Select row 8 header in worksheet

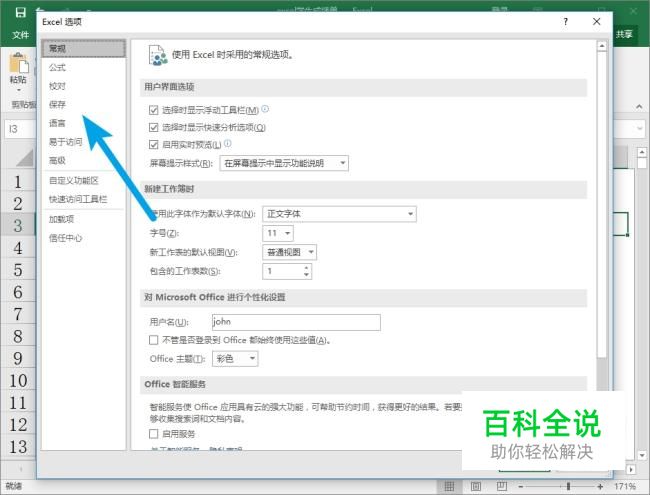tap(18, 336)
